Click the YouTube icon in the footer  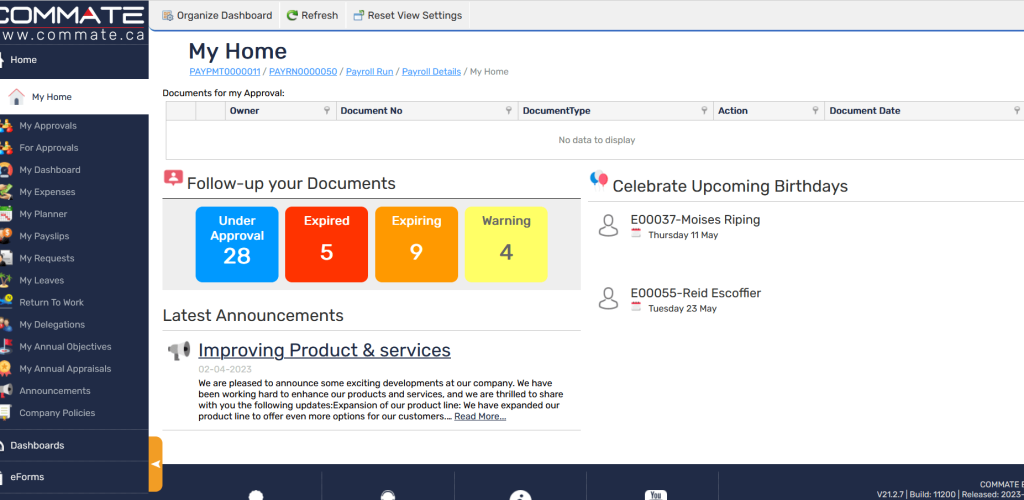(x=656, y=495)
